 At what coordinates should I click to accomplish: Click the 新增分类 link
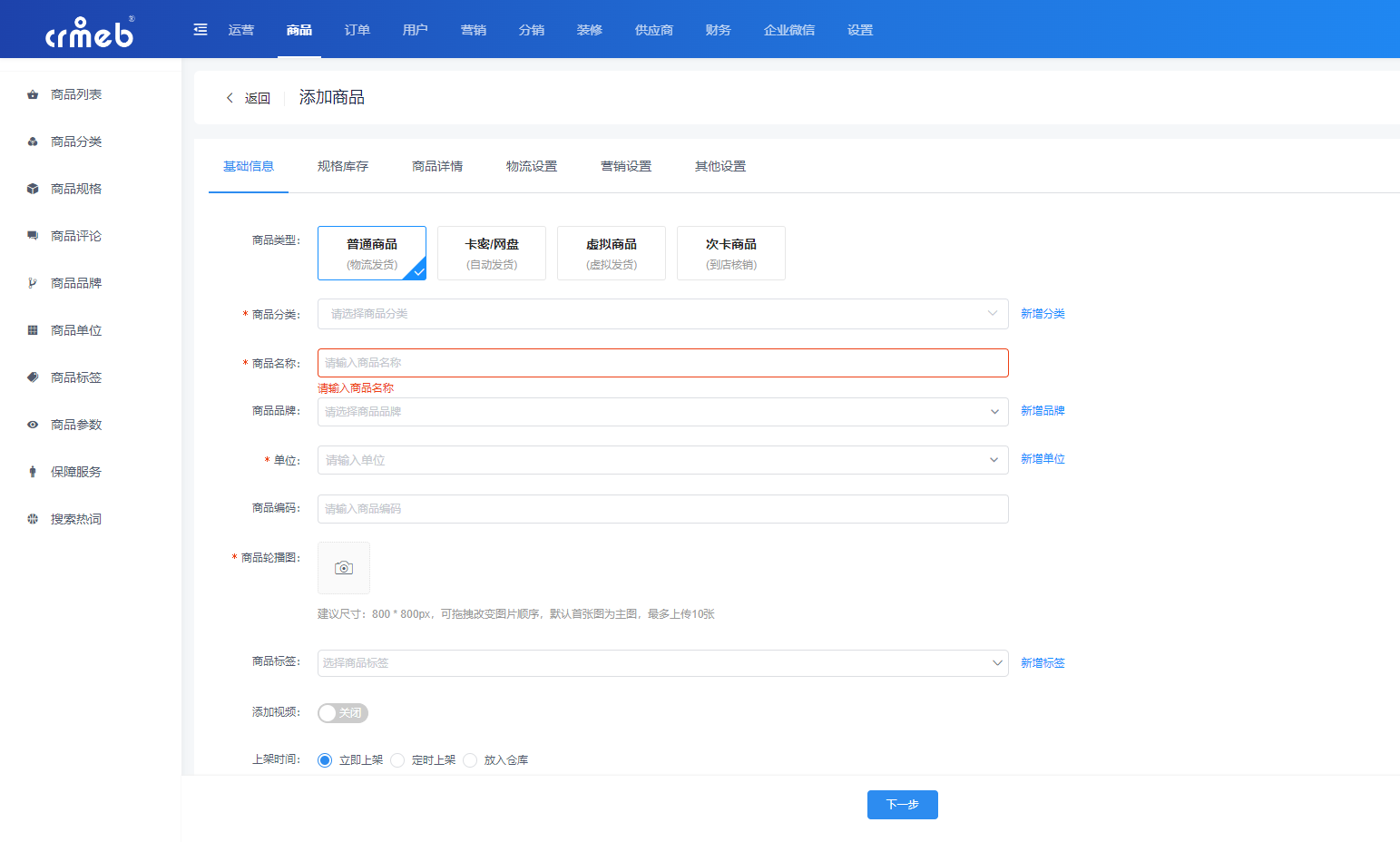[1043, 314]
